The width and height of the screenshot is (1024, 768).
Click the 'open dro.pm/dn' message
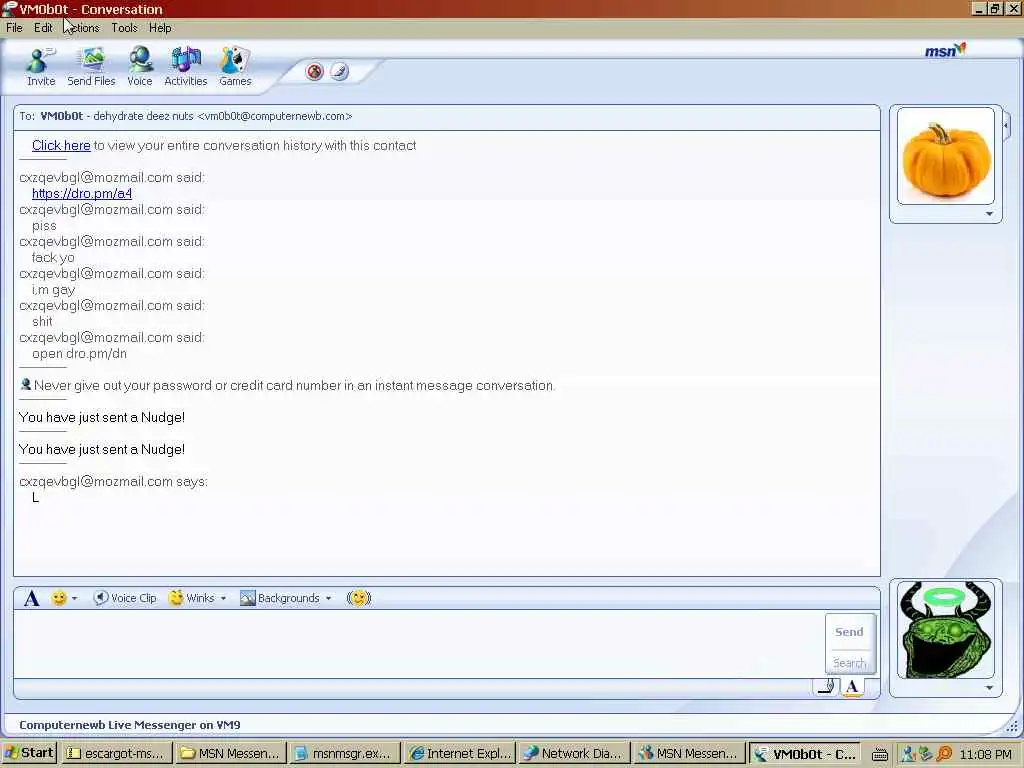coord(79,353)
